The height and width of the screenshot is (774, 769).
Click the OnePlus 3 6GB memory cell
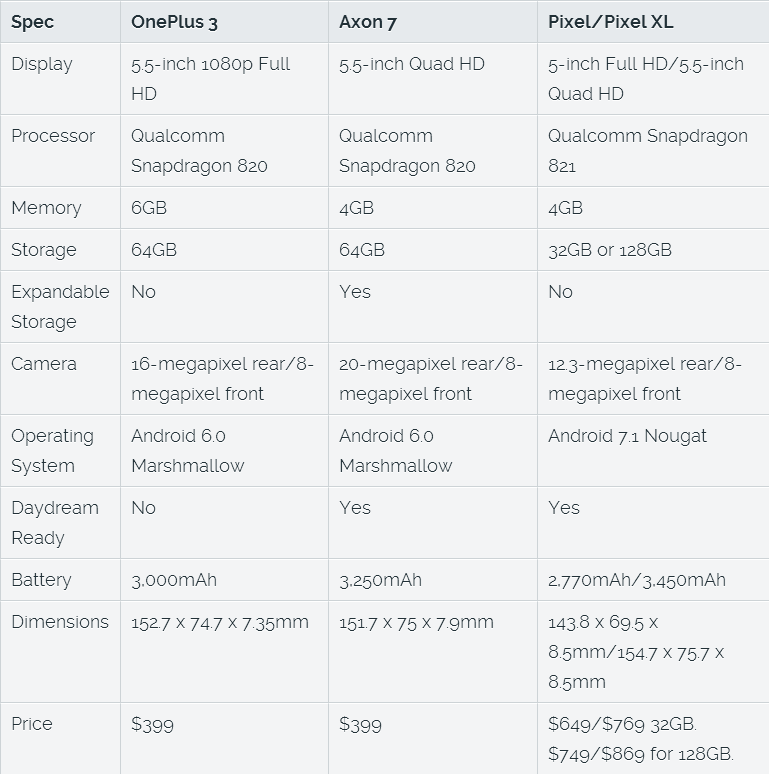pos(148,208)
